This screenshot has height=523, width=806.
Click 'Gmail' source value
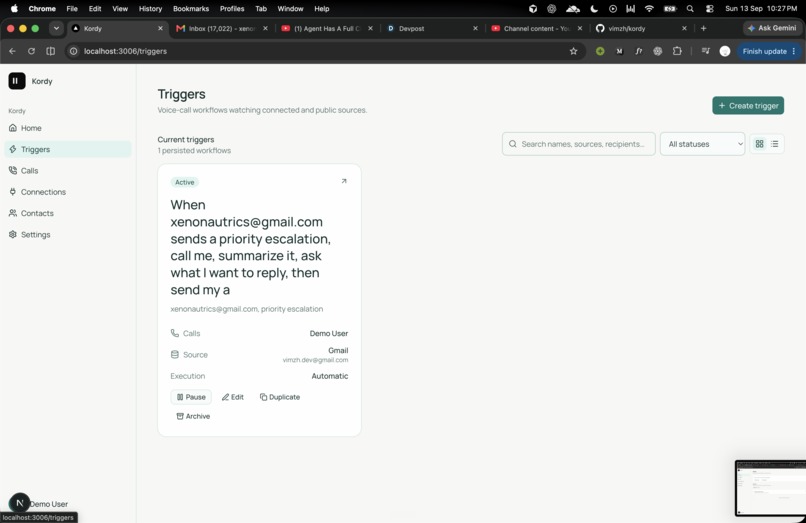338,350
